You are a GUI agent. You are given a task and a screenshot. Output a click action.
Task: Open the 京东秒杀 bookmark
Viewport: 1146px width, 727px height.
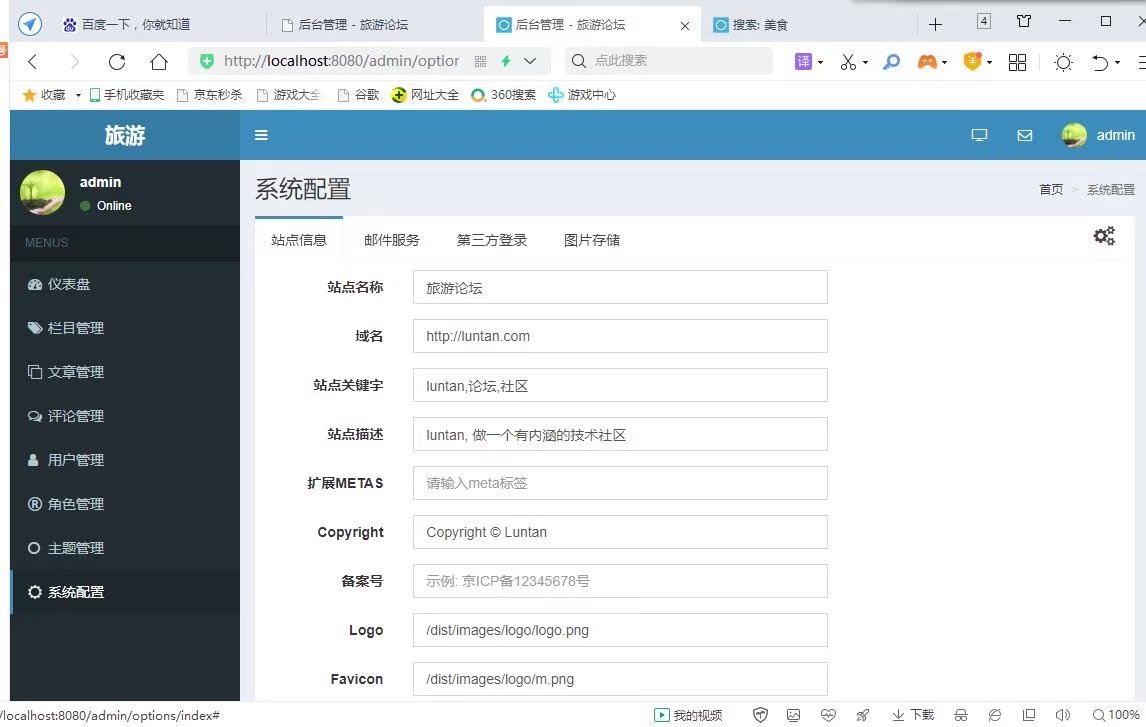(209, 95)
